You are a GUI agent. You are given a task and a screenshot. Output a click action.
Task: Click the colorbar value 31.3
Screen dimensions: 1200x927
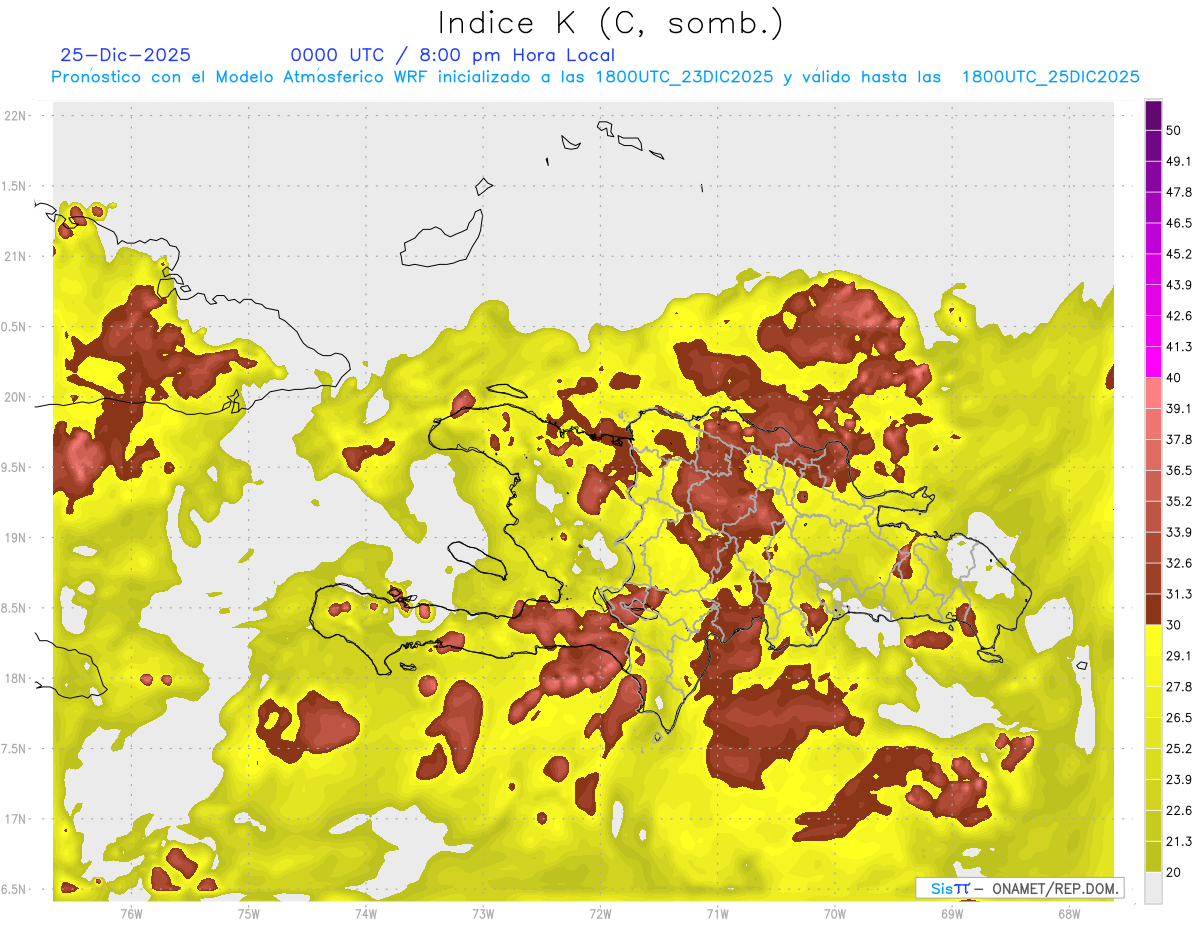(x=1179, y=594)
